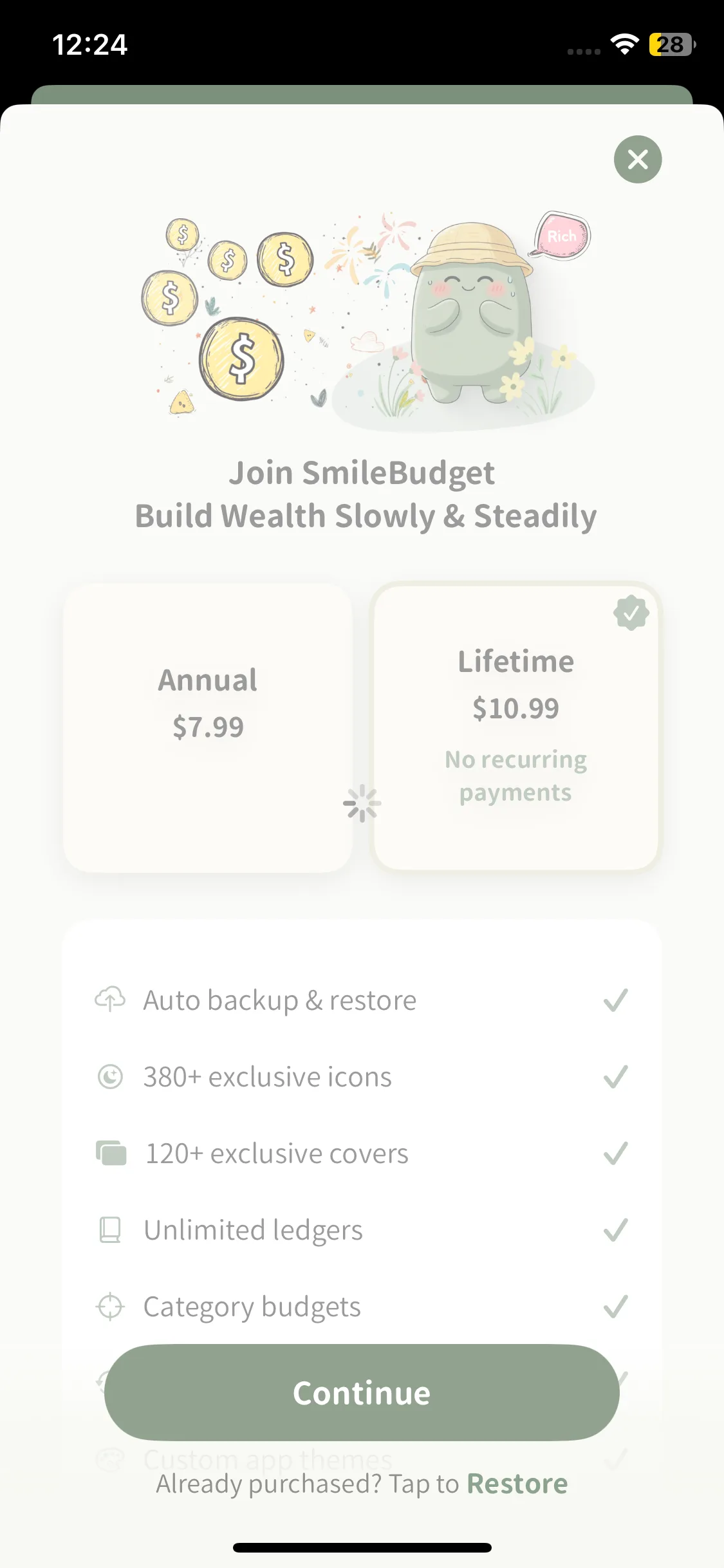This screenshot has height=1568, width=724.
Task: Tap checkmark beside 380+ exclusive icons
Action: [x=615, y=1077]
